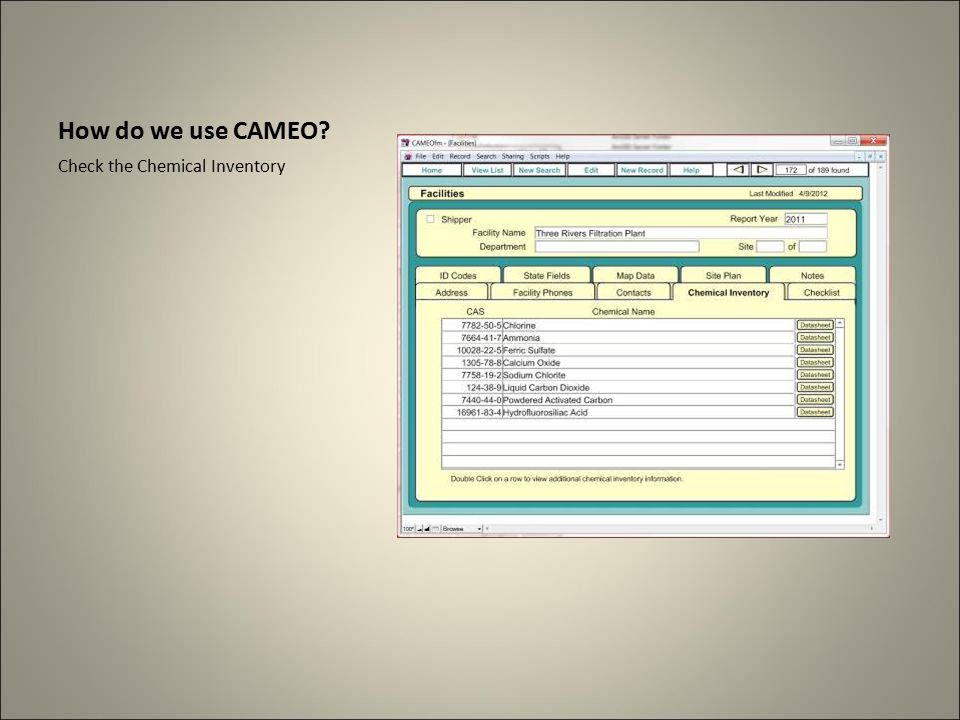The image size is (960, 720).
Task: Open Datasheet for Ferric Sulfate
Action: tap(815, 350)
